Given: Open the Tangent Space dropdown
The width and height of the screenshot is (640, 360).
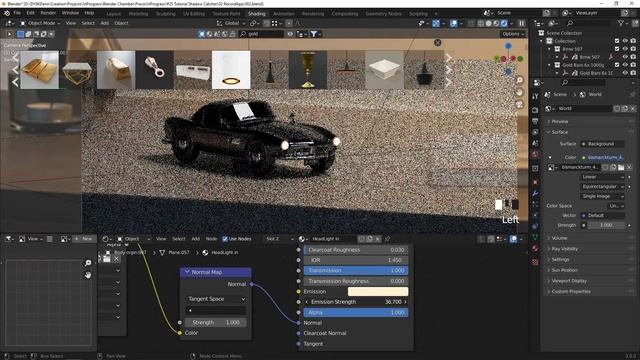Looking at the screenshot, I should tap(216, 299).
